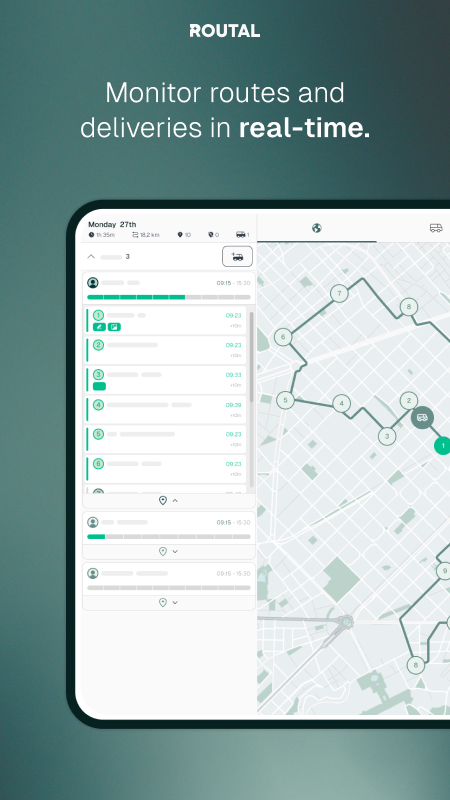Click map marker 8 next to marker 7
The height and width of the screenshot is (800, 450).
(409, 307)
